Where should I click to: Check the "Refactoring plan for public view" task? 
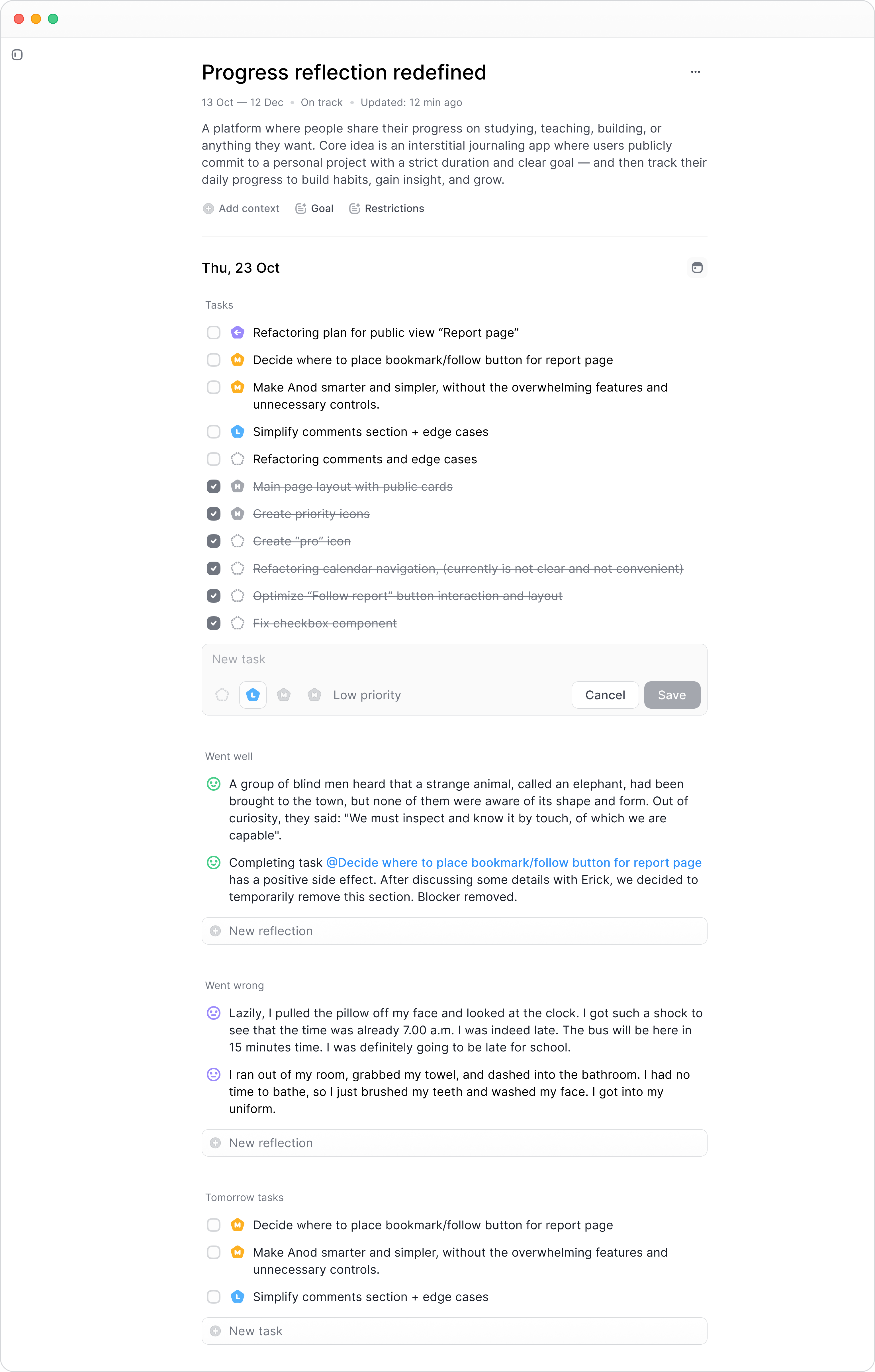(x=214, y=333)
